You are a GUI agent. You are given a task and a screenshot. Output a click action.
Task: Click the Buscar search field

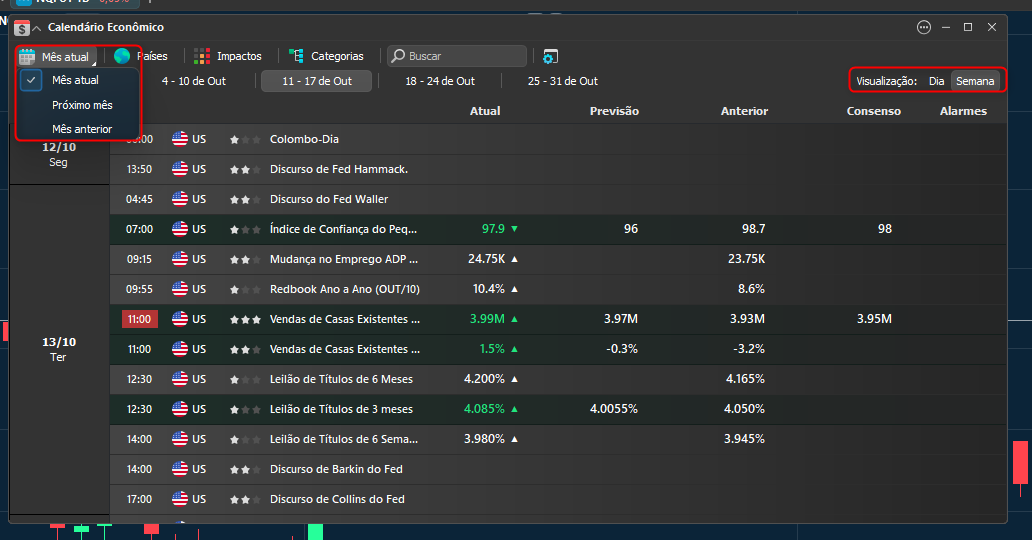point(457,56)
